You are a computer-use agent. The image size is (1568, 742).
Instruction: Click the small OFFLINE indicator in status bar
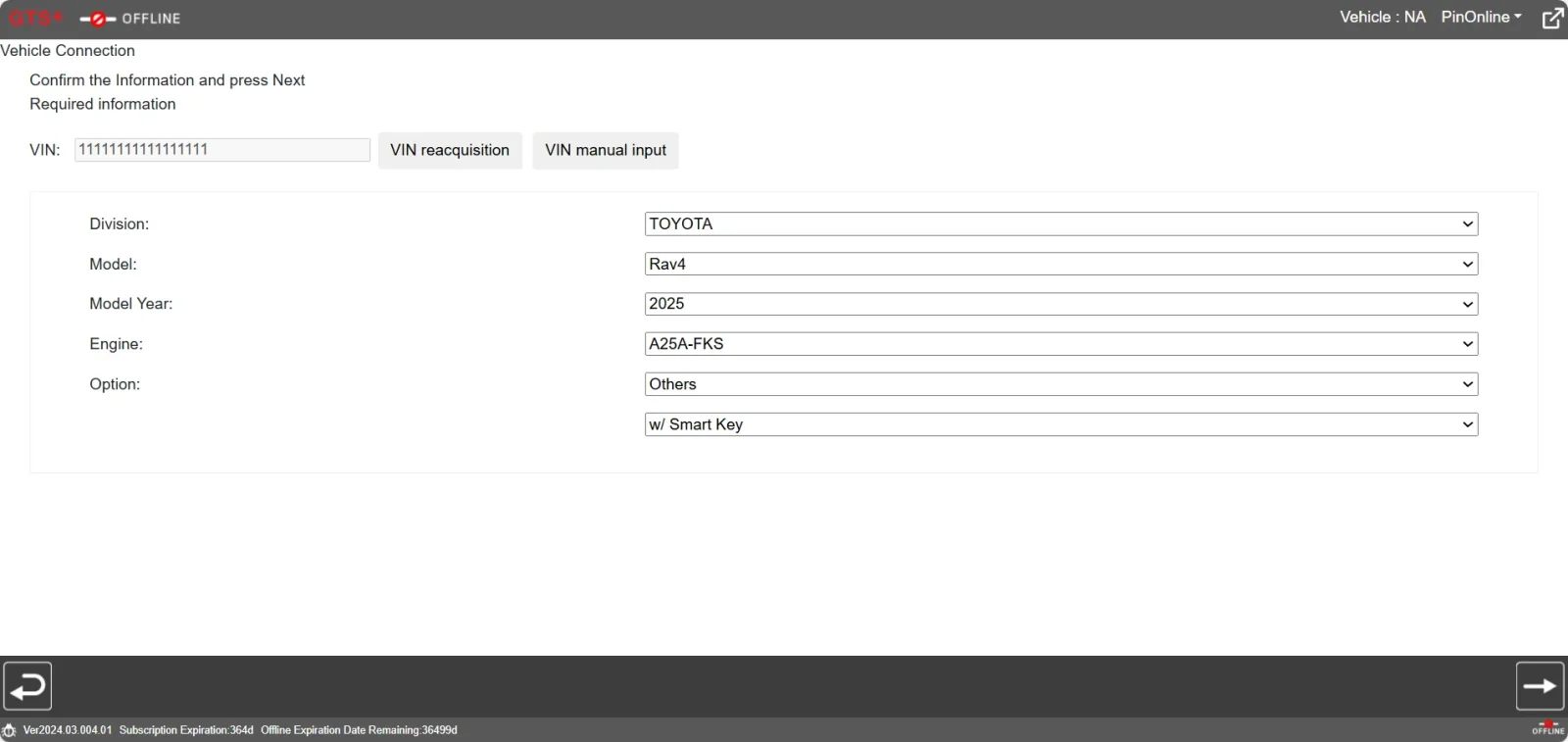tap(1548, 728)
